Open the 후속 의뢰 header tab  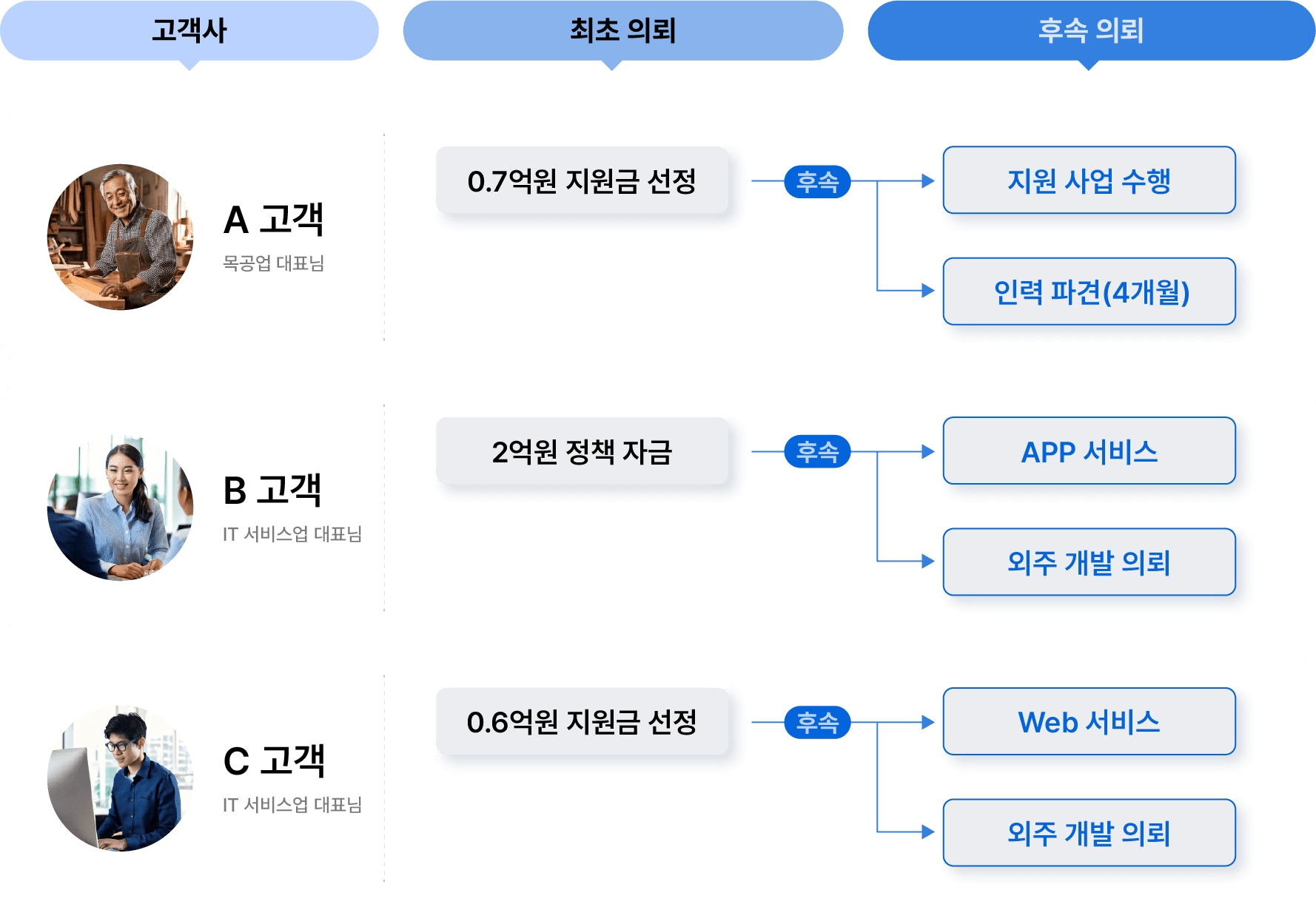click(1091, 30)
